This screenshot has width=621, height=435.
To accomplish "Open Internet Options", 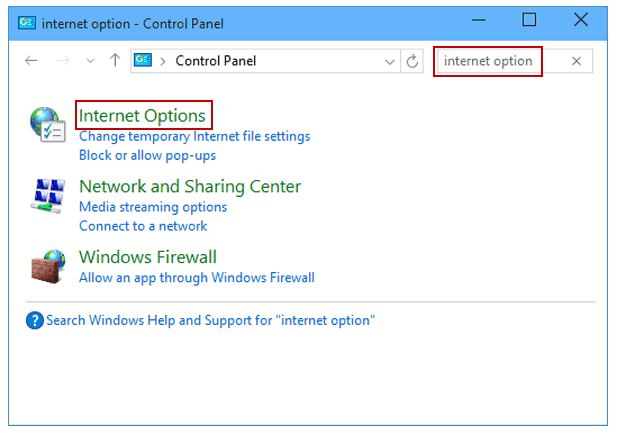I will (142, 115).
